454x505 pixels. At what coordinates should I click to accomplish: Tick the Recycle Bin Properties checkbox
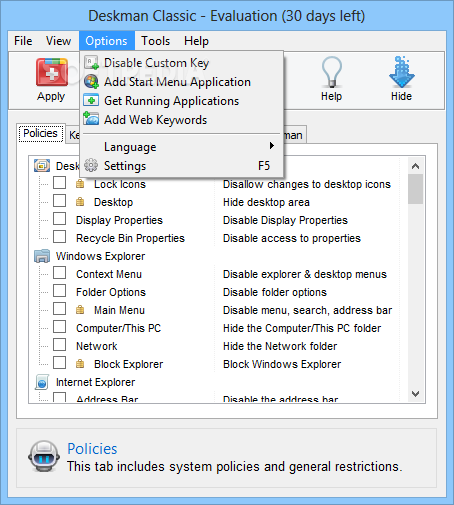59,237
